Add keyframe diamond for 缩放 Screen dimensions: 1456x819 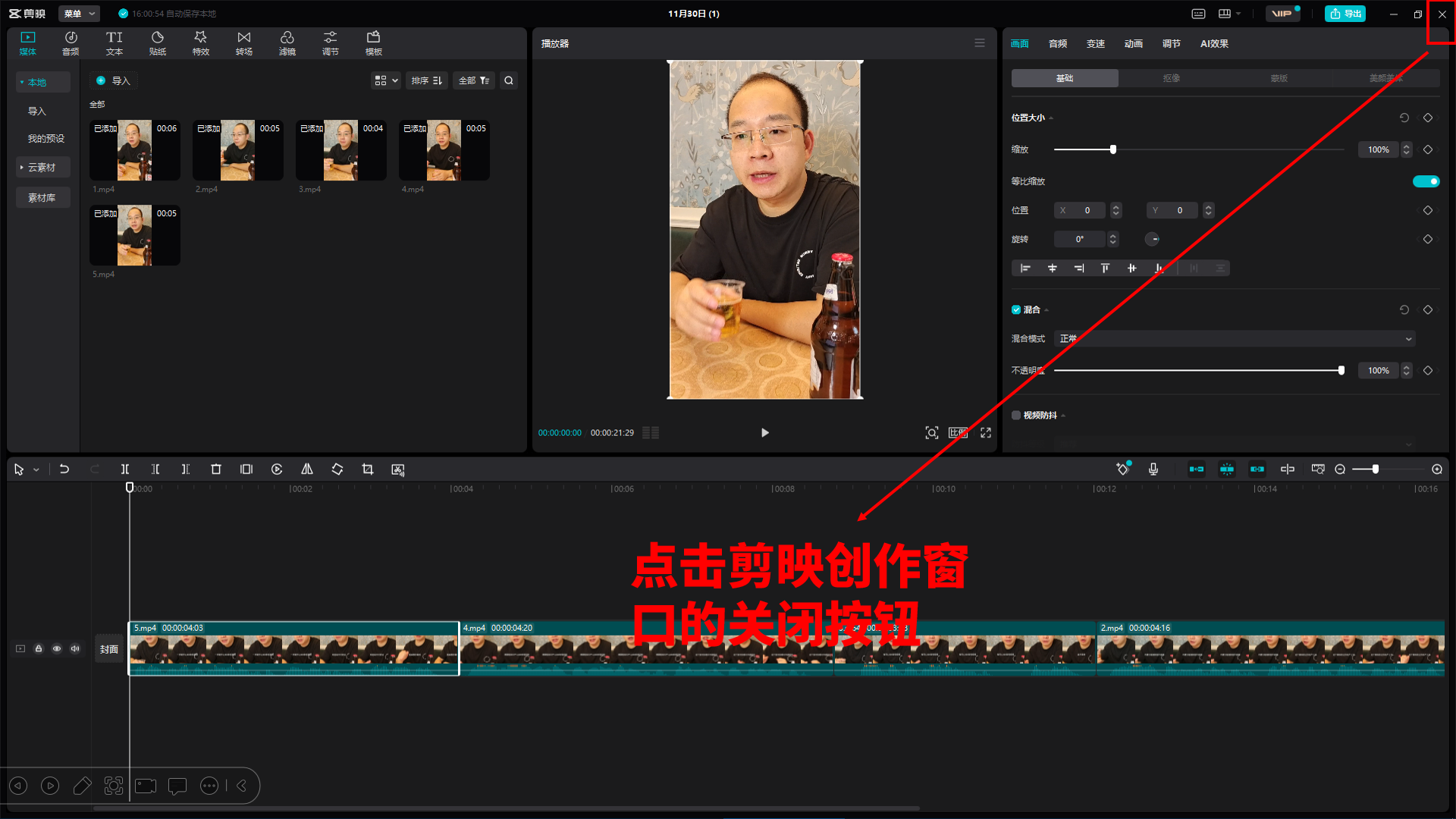pyautogui.click(x=1428, y=149)
